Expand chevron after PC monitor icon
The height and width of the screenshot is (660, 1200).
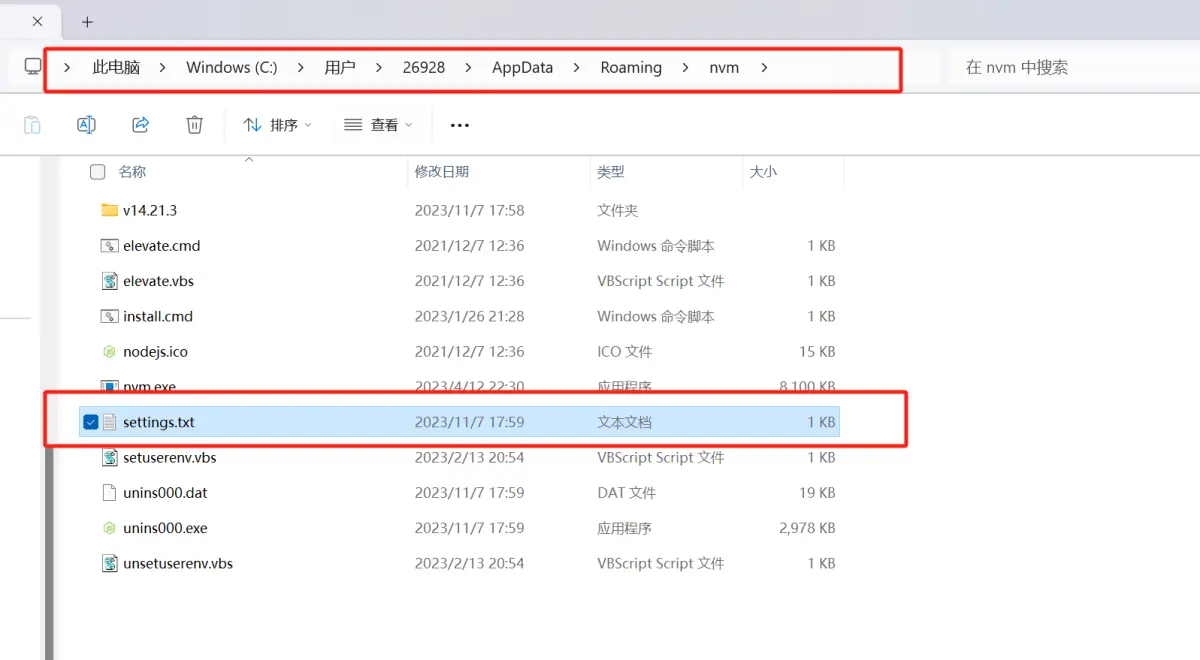[x=67, y=68]
